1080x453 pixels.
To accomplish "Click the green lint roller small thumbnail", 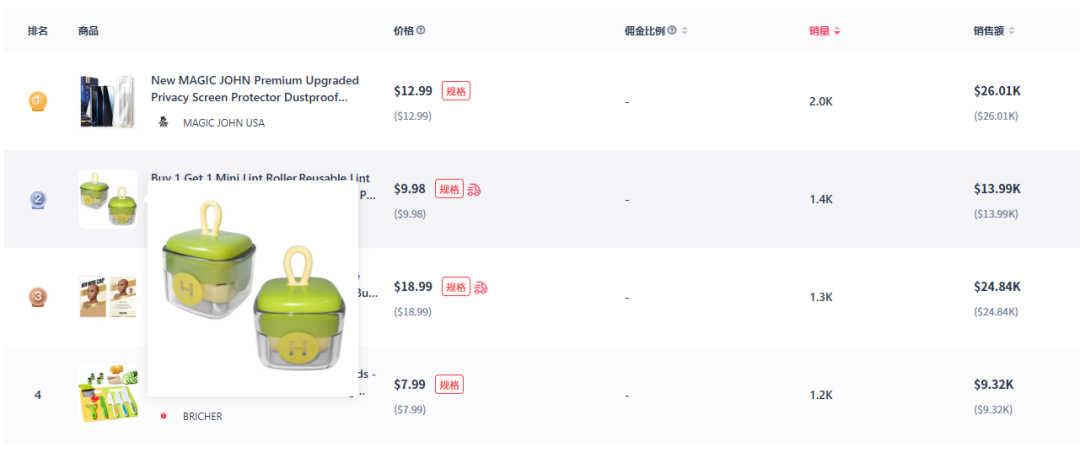I will point(108,199).
